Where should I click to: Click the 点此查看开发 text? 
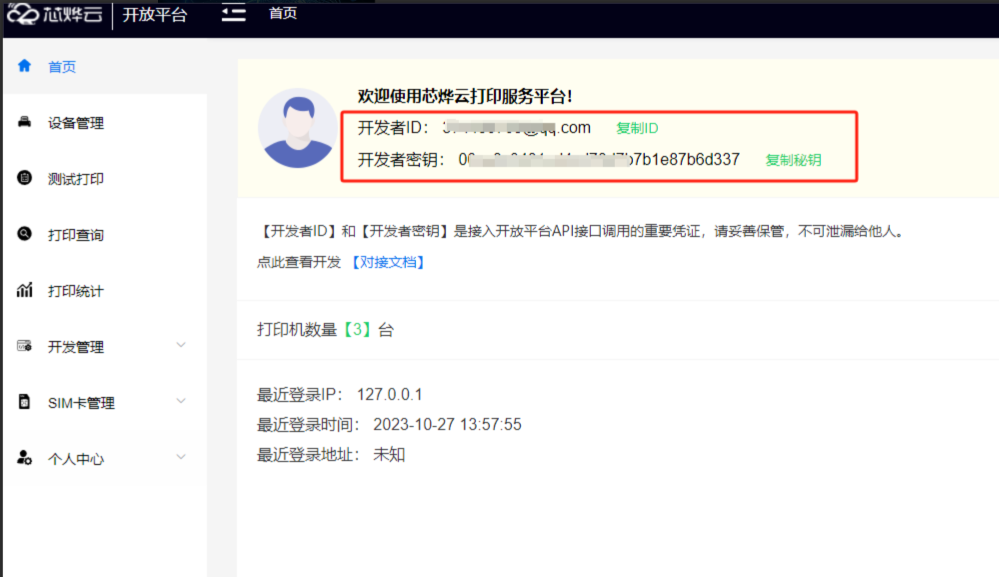[x=299, y=262]
